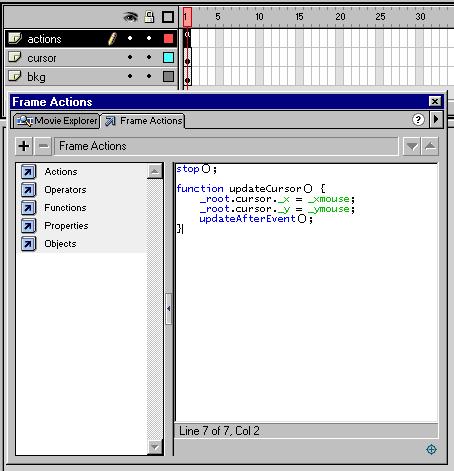Click the _root.cursor._y = _ymouse; line
This screenshot has height=471, width=454.
click(277, 209)
